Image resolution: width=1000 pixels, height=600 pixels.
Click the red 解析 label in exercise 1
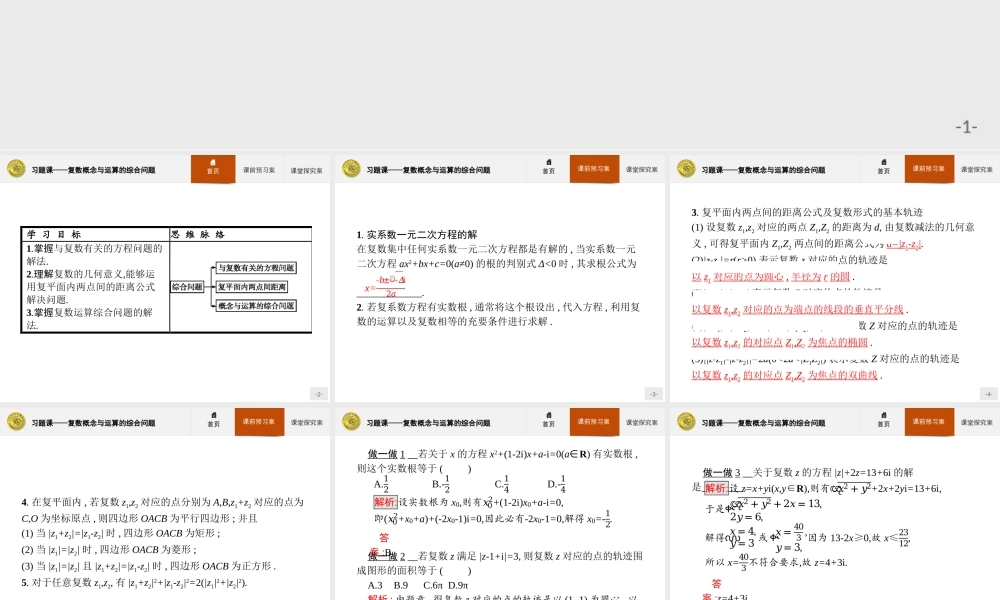pos(385,502)
